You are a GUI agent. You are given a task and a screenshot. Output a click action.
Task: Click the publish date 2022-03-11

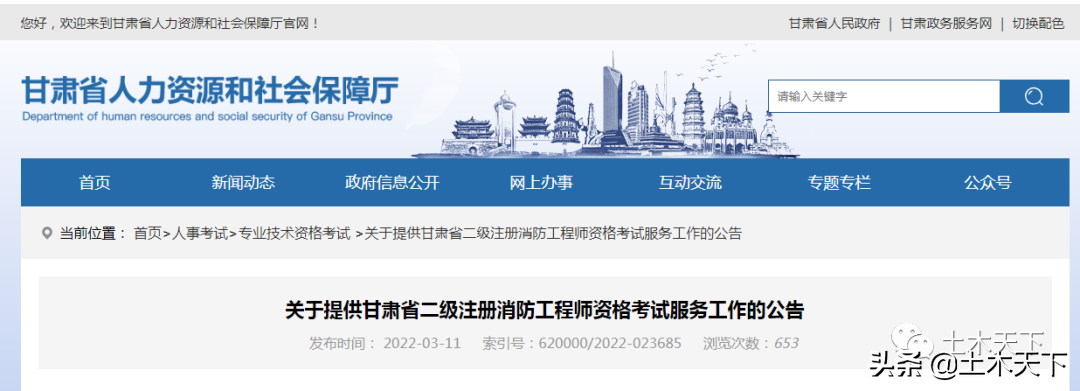click(x=422, y=343)
